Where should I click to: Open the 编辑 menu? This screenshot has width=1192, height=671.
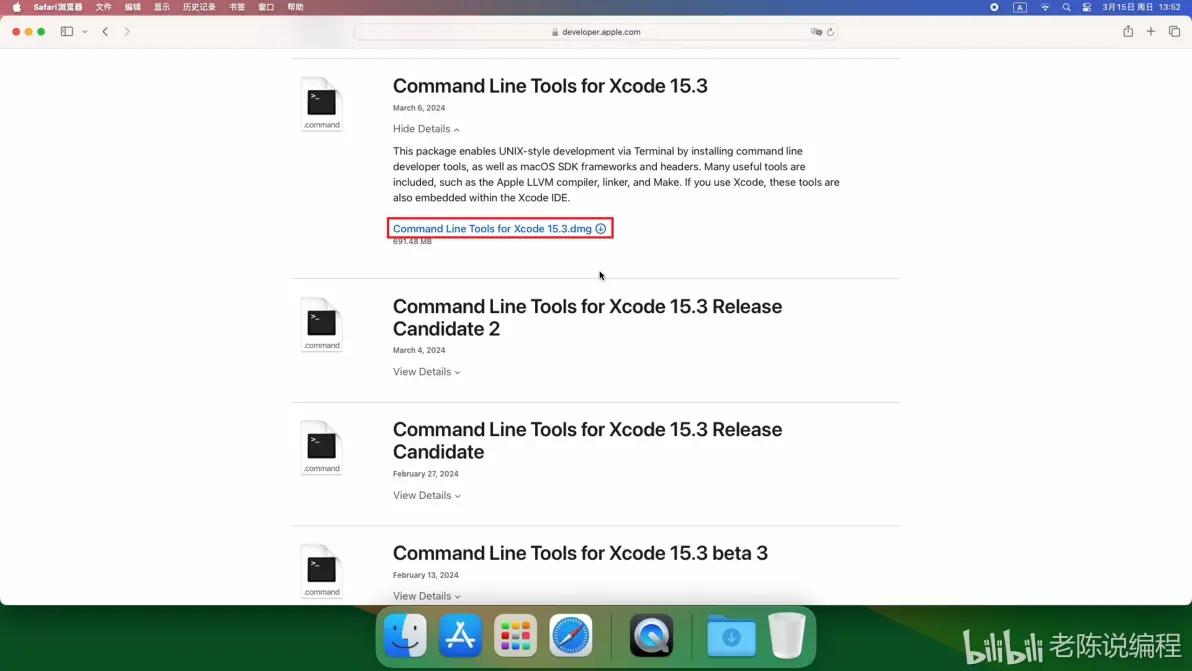click(x=132, y=7)
